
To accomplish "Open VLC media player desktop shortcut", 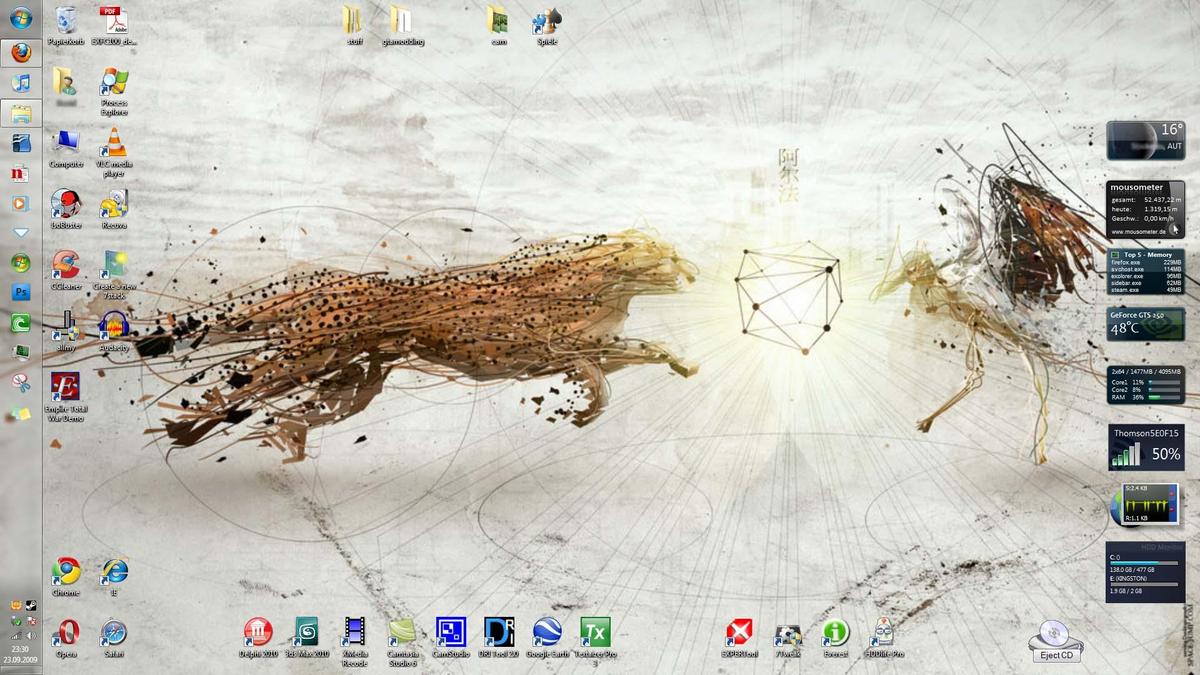I will point(114,145).
